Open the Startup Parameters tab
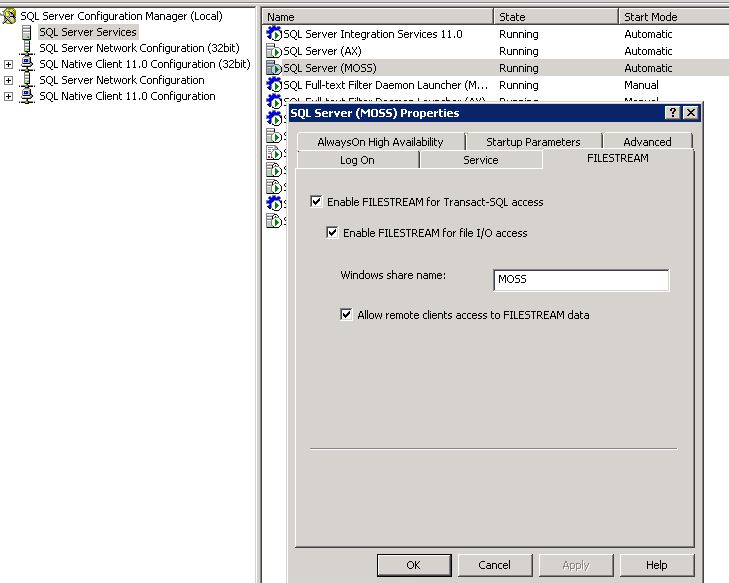729x583 pixels. click(533, 142)
